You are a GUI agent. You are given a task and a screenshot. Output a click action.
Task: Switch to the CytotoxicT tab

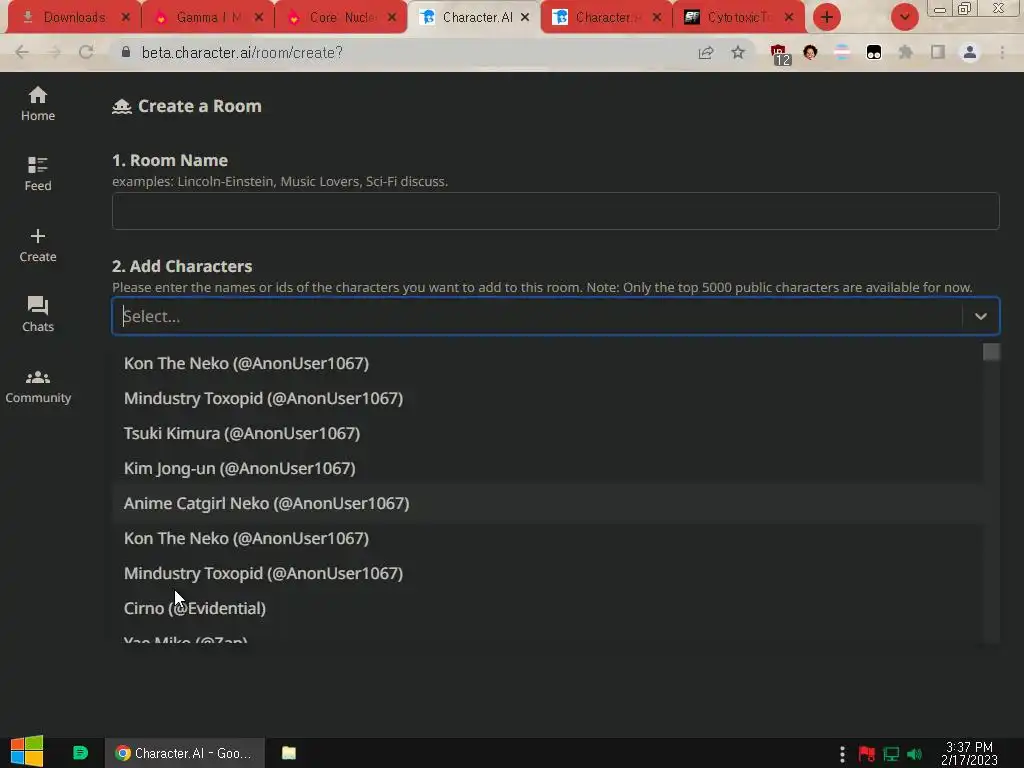click(738, 17)
